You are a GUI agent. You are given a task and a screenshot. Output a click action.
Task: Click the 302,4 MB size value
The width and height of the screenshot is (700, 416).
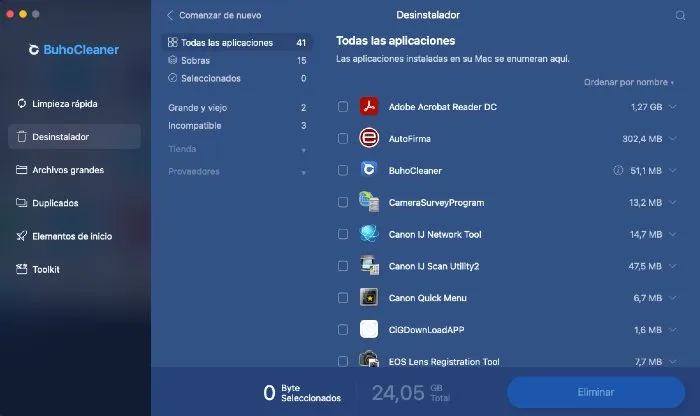pos(642,138)
